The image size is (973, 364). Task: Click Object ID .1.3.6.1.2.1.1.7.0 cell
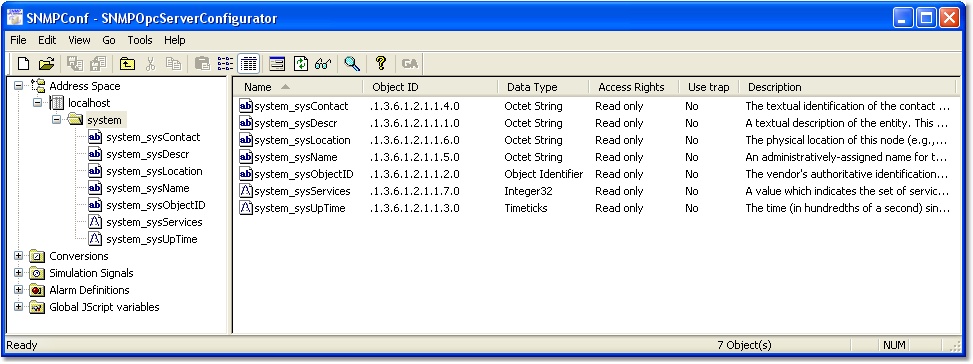point(414,191)
